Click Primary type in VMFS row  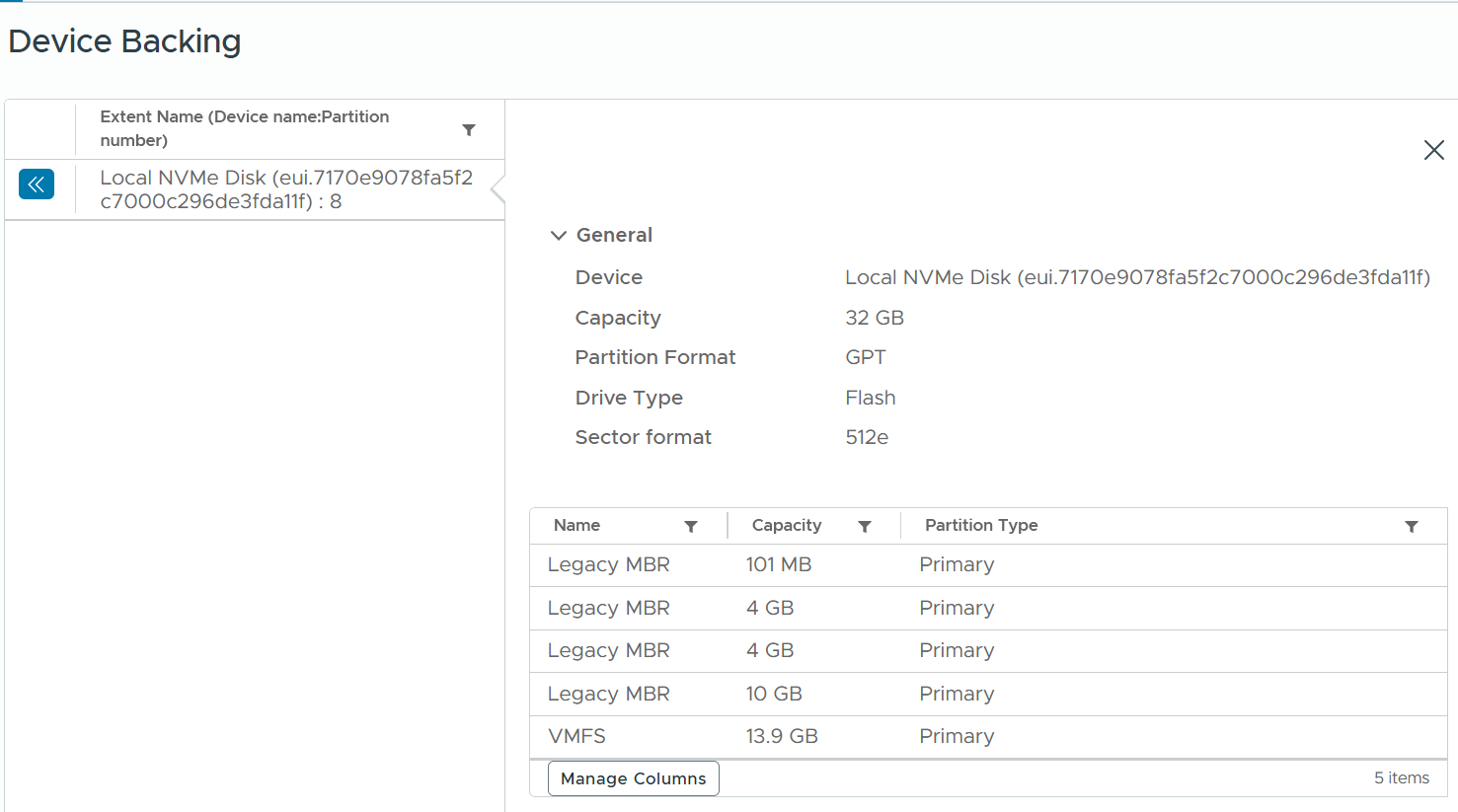pos(957,737)
